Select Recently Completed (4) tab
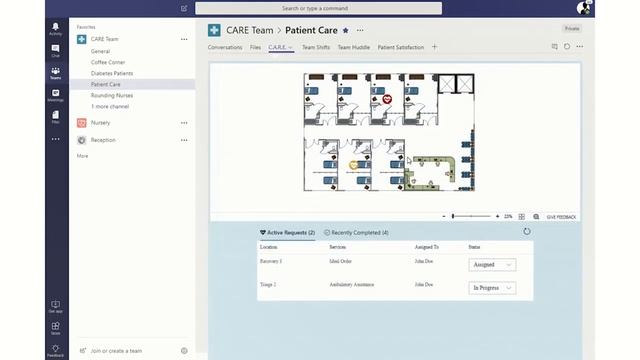This screenshot has height=360, width=640. (x=356, y=233)
